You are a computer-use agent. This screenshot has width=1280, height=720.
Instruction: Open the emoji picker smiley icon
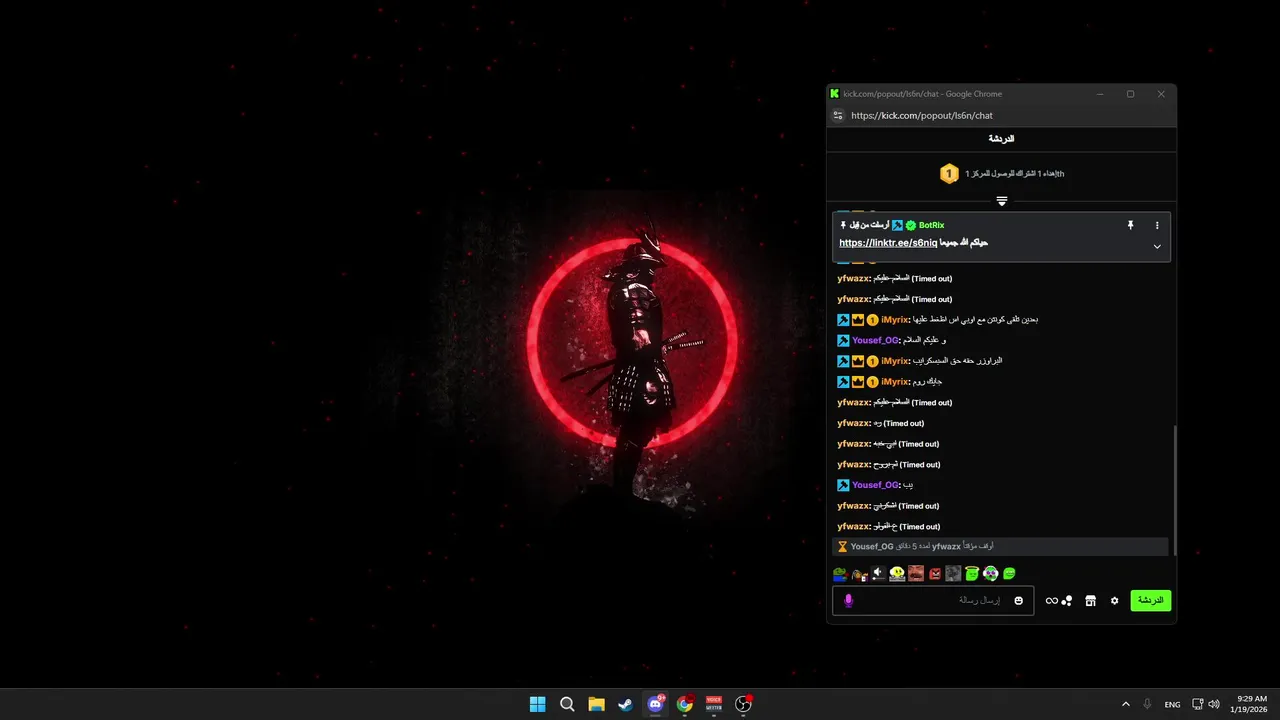(x=1019, y=601)
